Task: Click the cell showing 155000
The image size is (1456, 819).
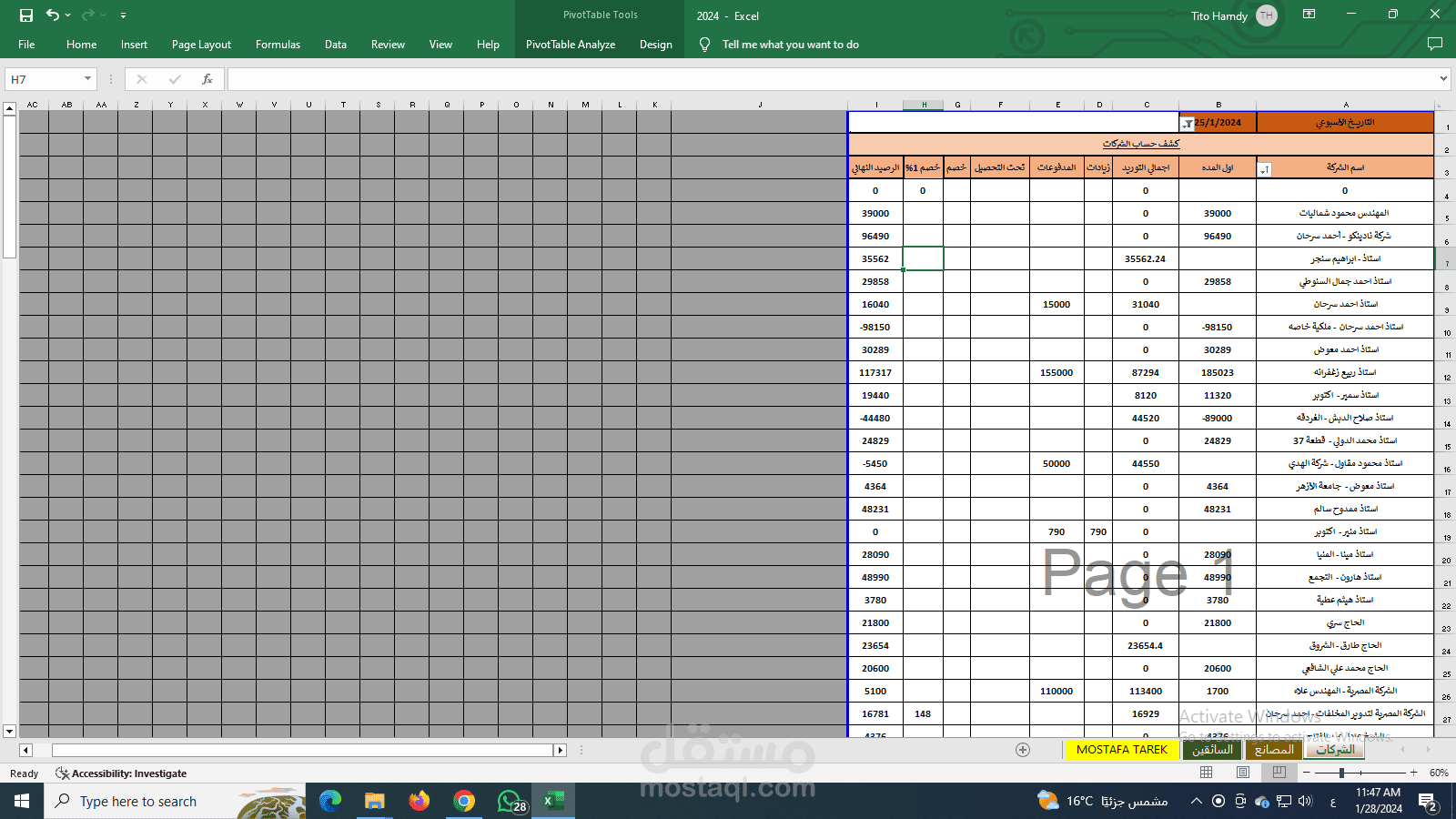Action: [x=1057, y=373]
